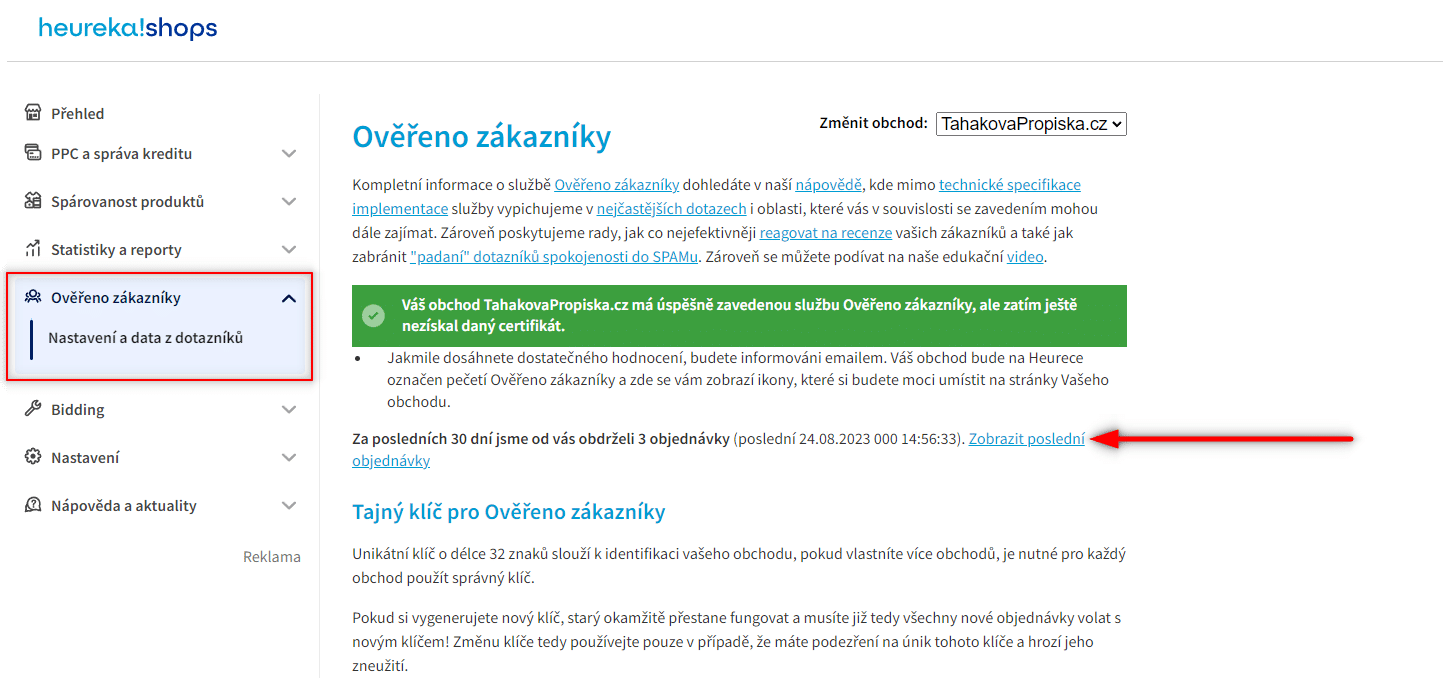
Task: Expand the Nastavení chevron
Action: coord(289,458)
